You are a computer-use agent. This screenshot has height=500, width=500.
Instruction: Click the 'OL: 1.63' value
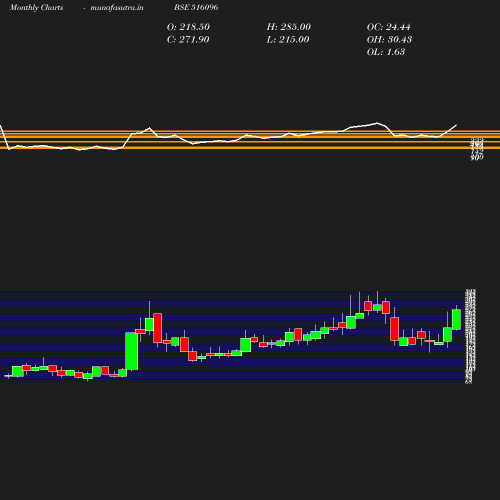pos(386,52)
